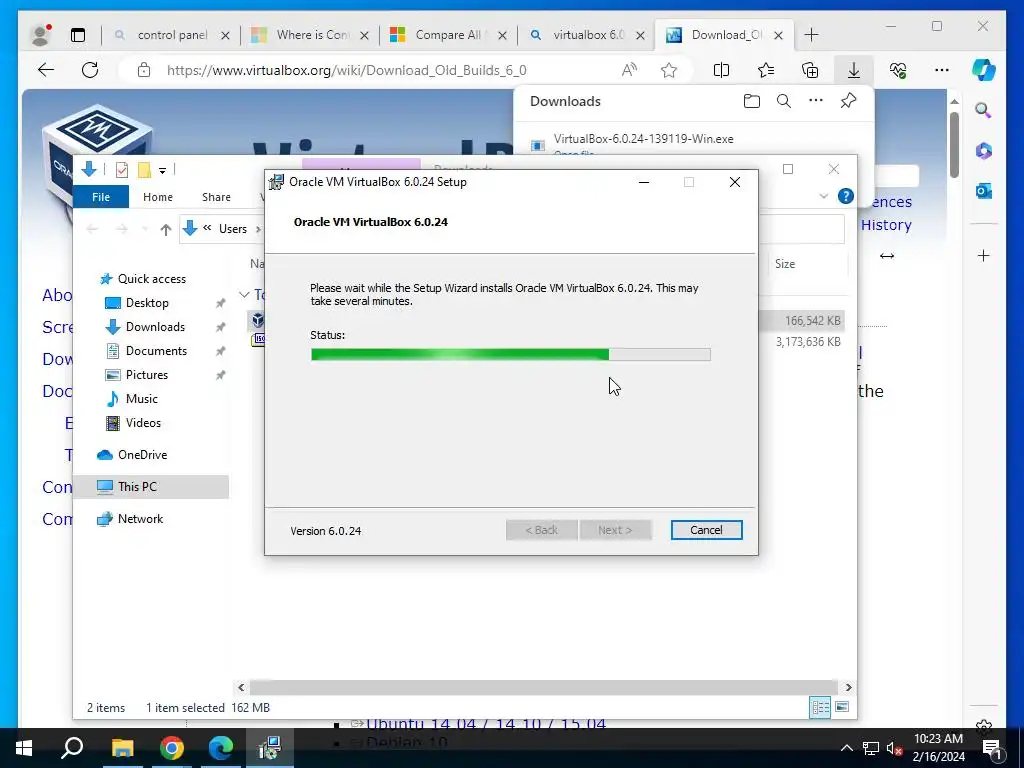1024x768 pixels.
Task: Go back with the browser back arrow
Action: 46,70
